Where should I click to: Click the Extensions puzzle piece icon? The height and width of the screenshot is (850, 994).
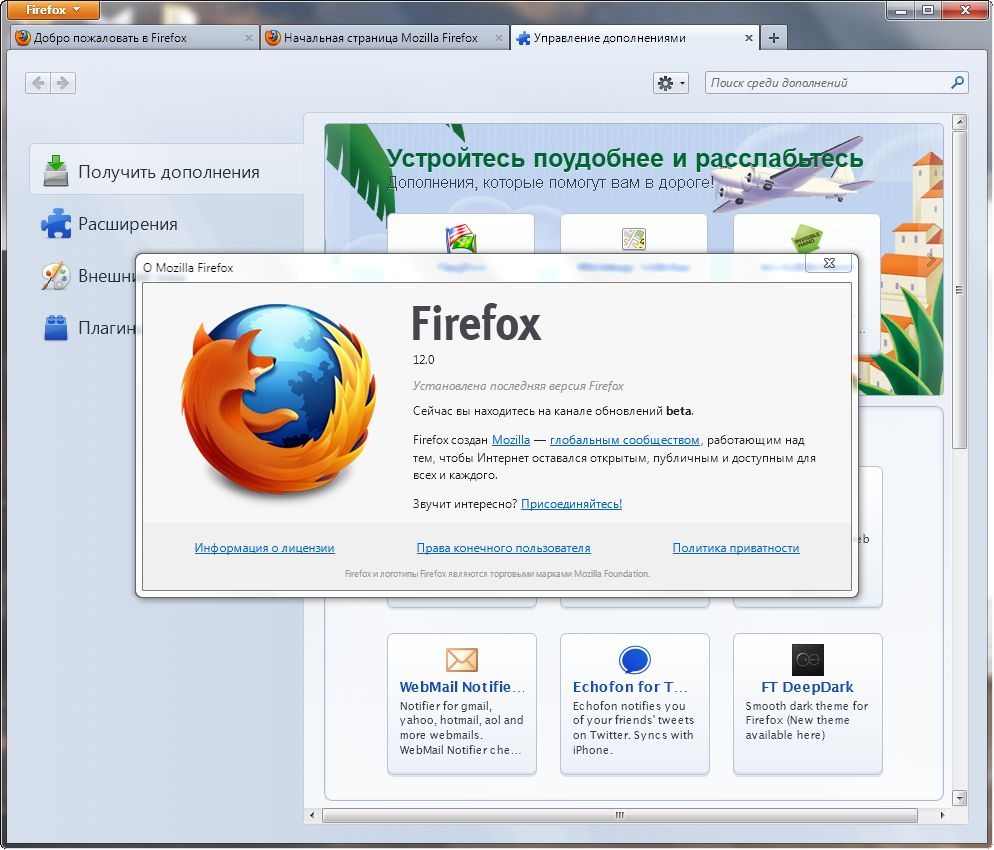coord(56,224)
